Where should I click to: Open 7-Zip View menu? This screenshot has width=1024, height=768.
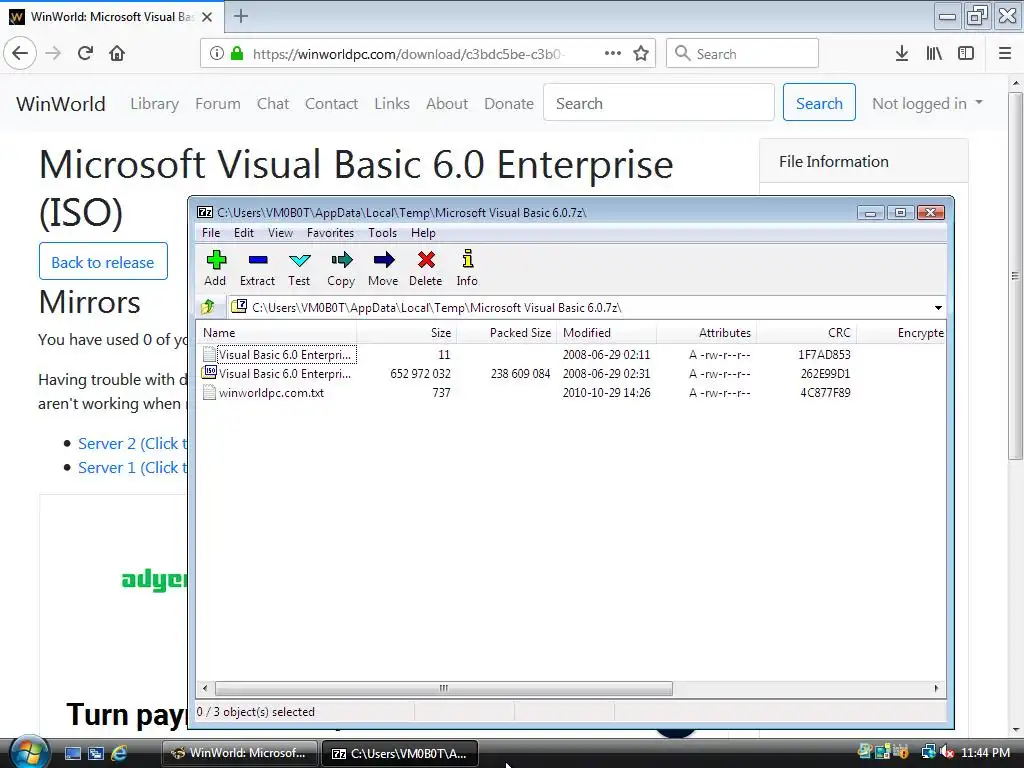click(x=280, y=232)
